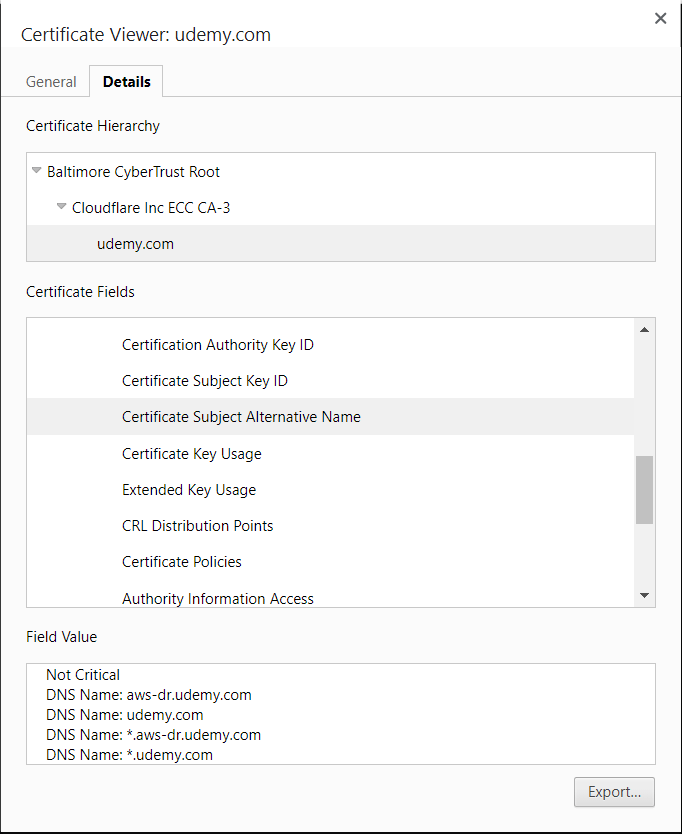
Task: Switch to the General tab
Action: click(51, 82)
